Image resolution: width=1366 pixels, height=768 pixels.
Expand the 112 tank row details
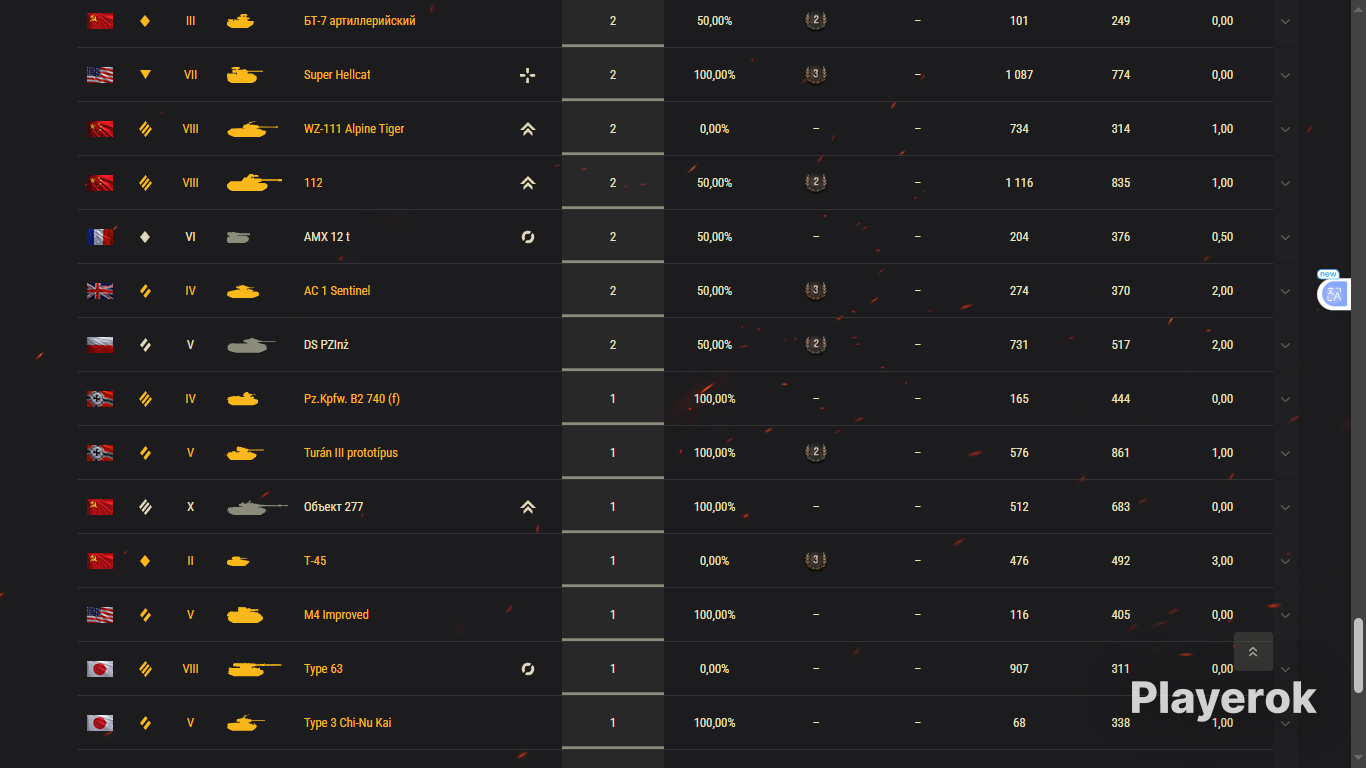[1286, 183]
